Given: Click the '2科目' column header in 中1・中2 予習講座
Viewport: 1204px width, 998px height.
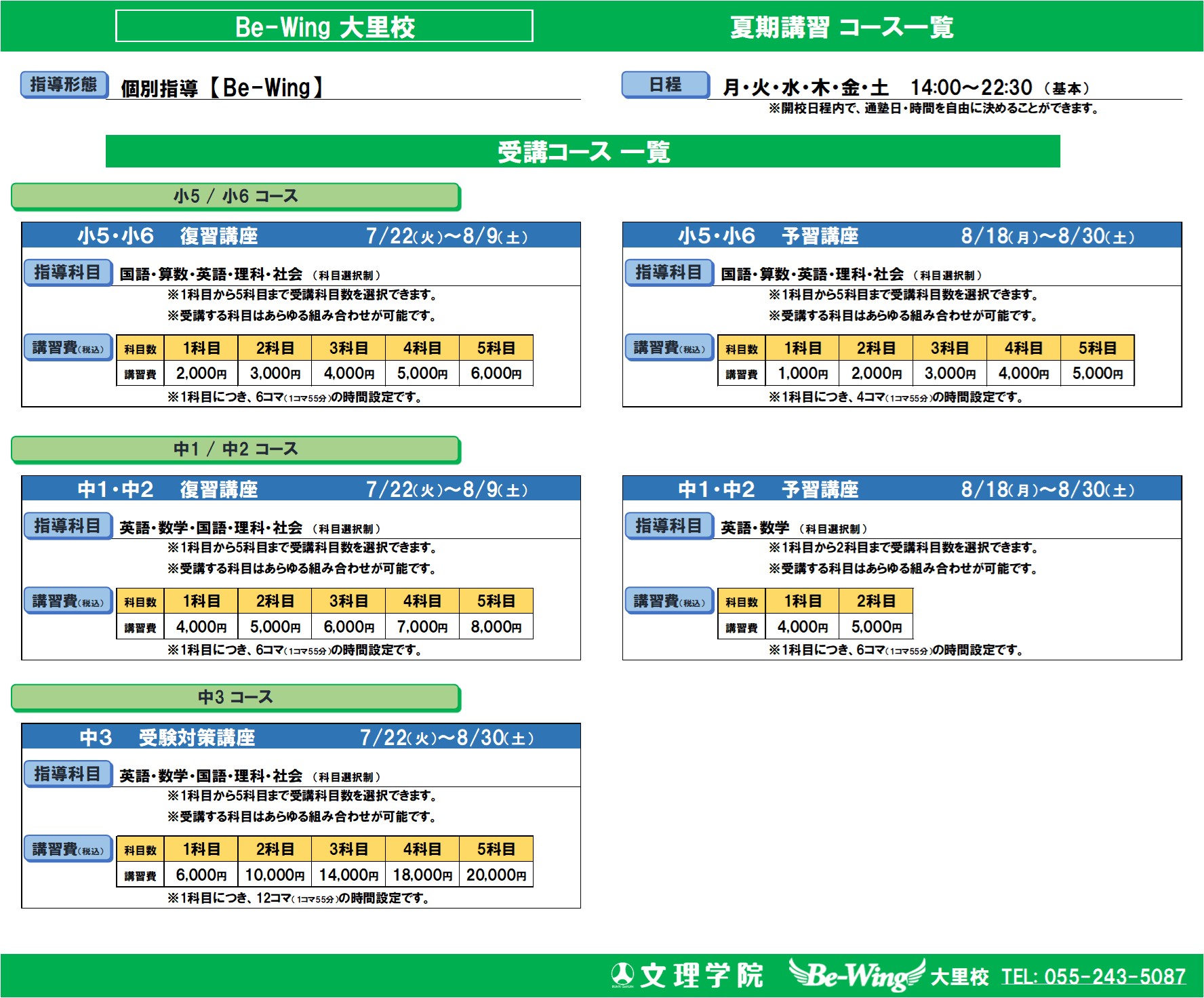Looking at the screenshot, I should pyautogui.click(x=877, y=601).
